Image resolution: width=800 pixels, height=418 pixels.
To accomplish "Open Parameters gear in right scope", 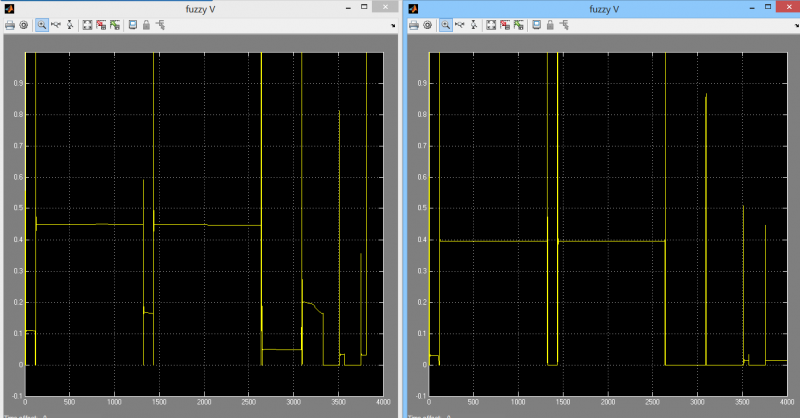I will (428, 25).
